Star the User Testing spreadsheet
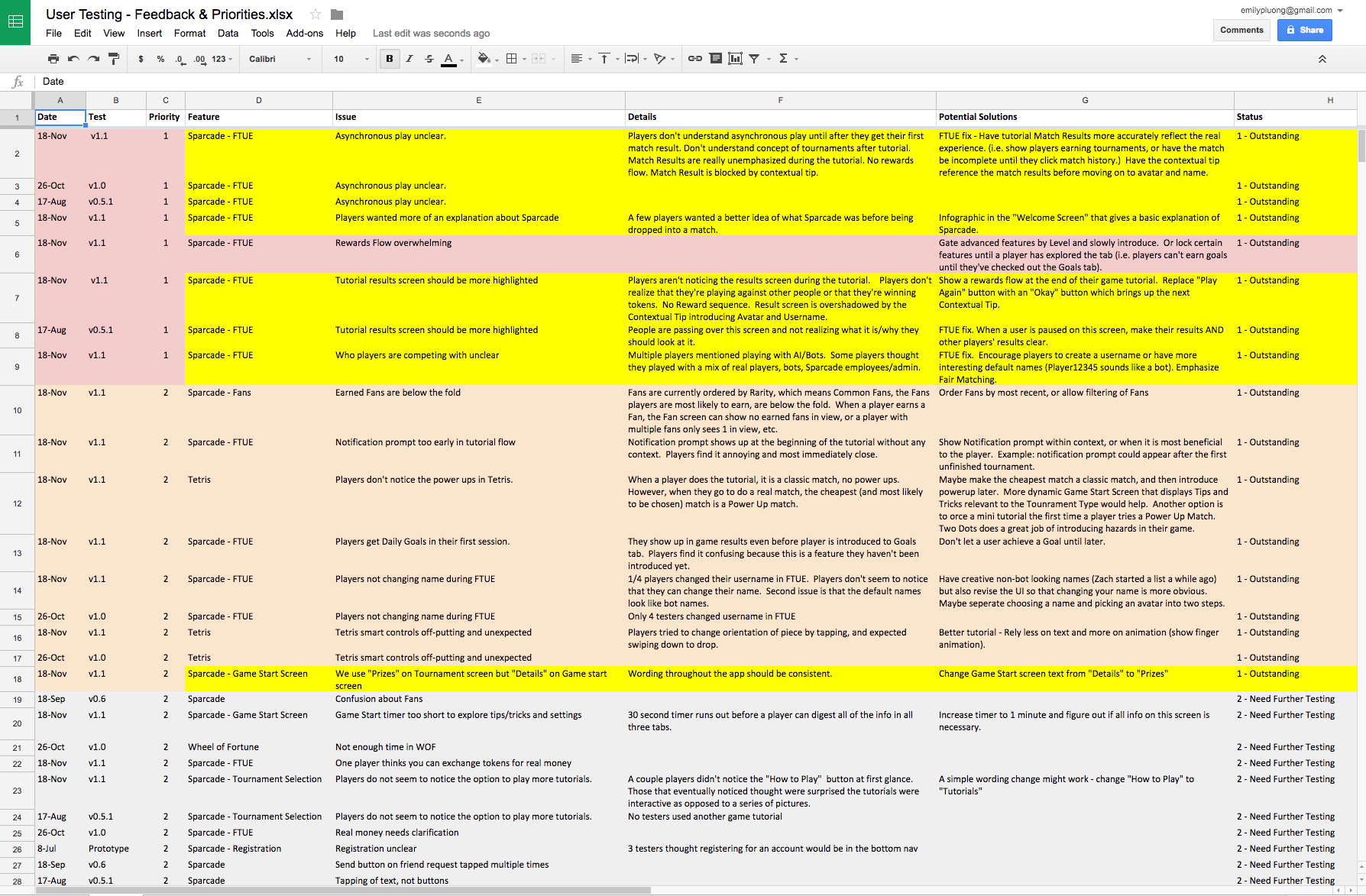1366x896 pixels. (316, 15)
